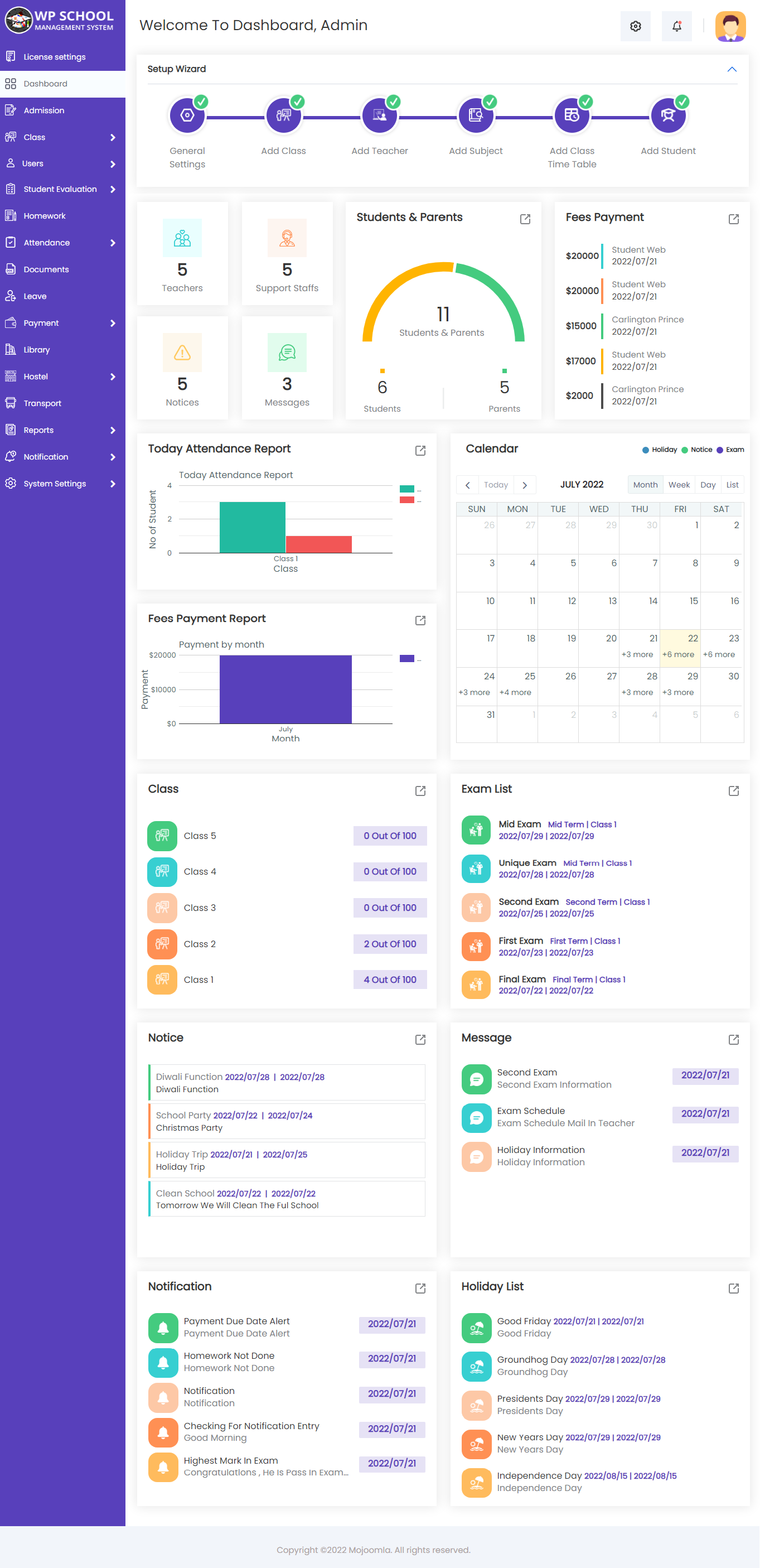Screen dimensions: 760x1568
Task: Open Documents in the sidebar
Action: [x=62, y=269]
